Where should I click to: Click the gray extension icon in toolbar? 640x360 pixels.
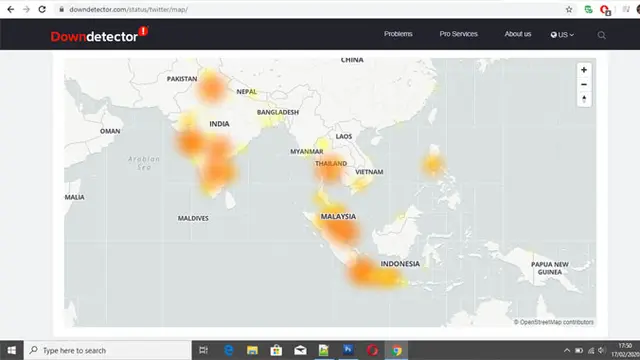(626, 9)
